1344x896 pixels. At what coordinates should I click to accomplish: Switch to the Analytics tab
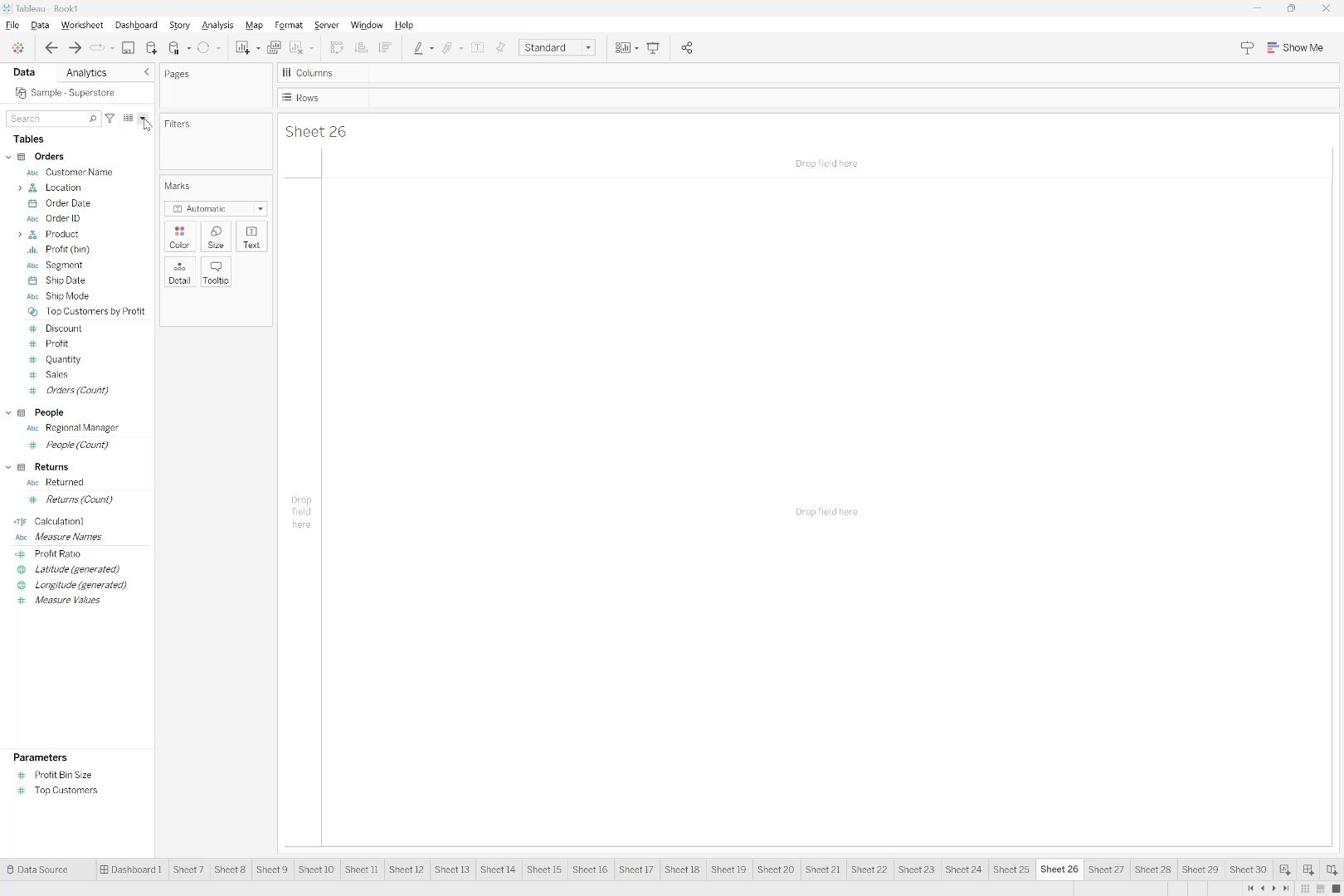point(86,72)
